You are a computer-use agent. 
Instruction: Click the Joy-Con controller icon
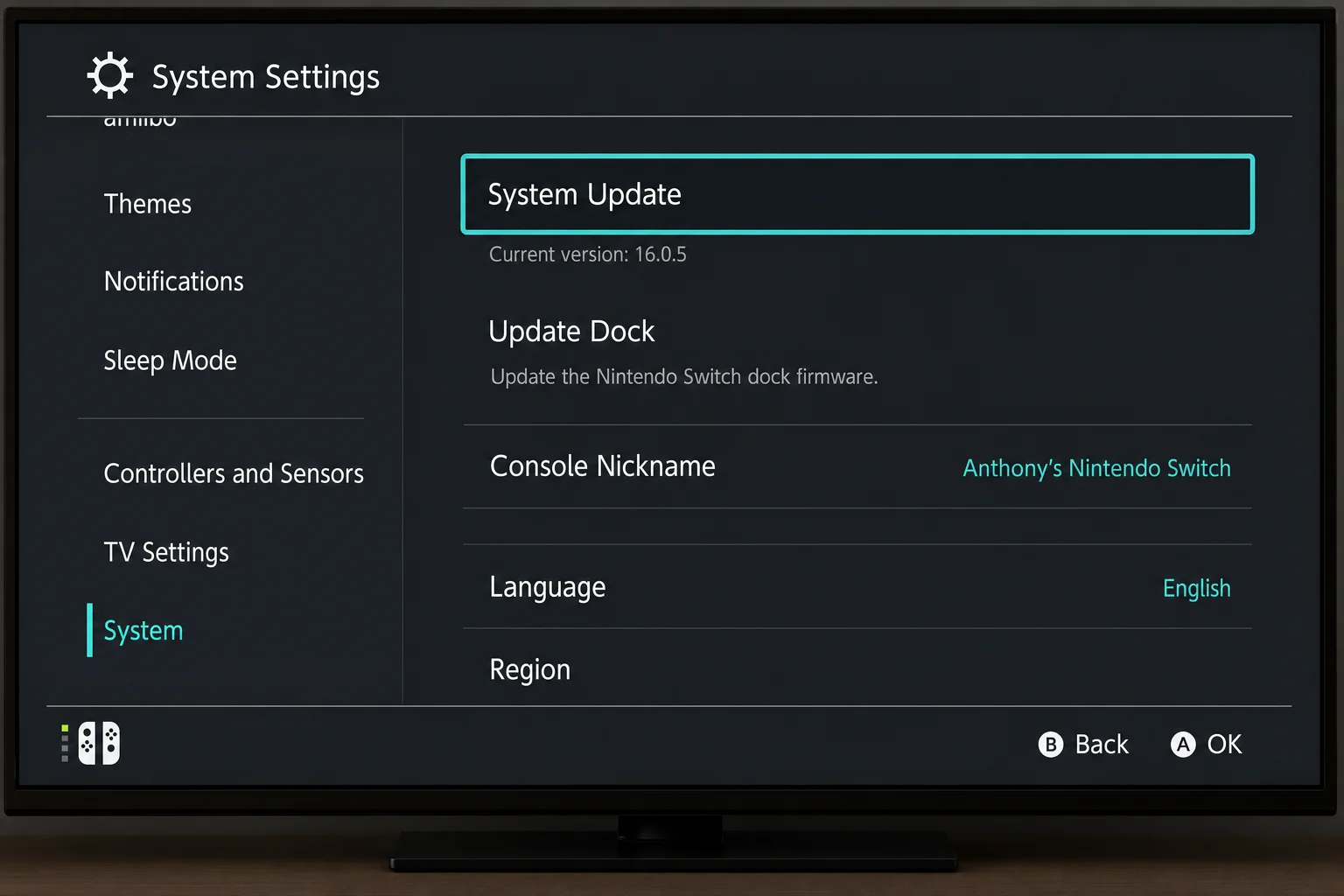point(99,744)
